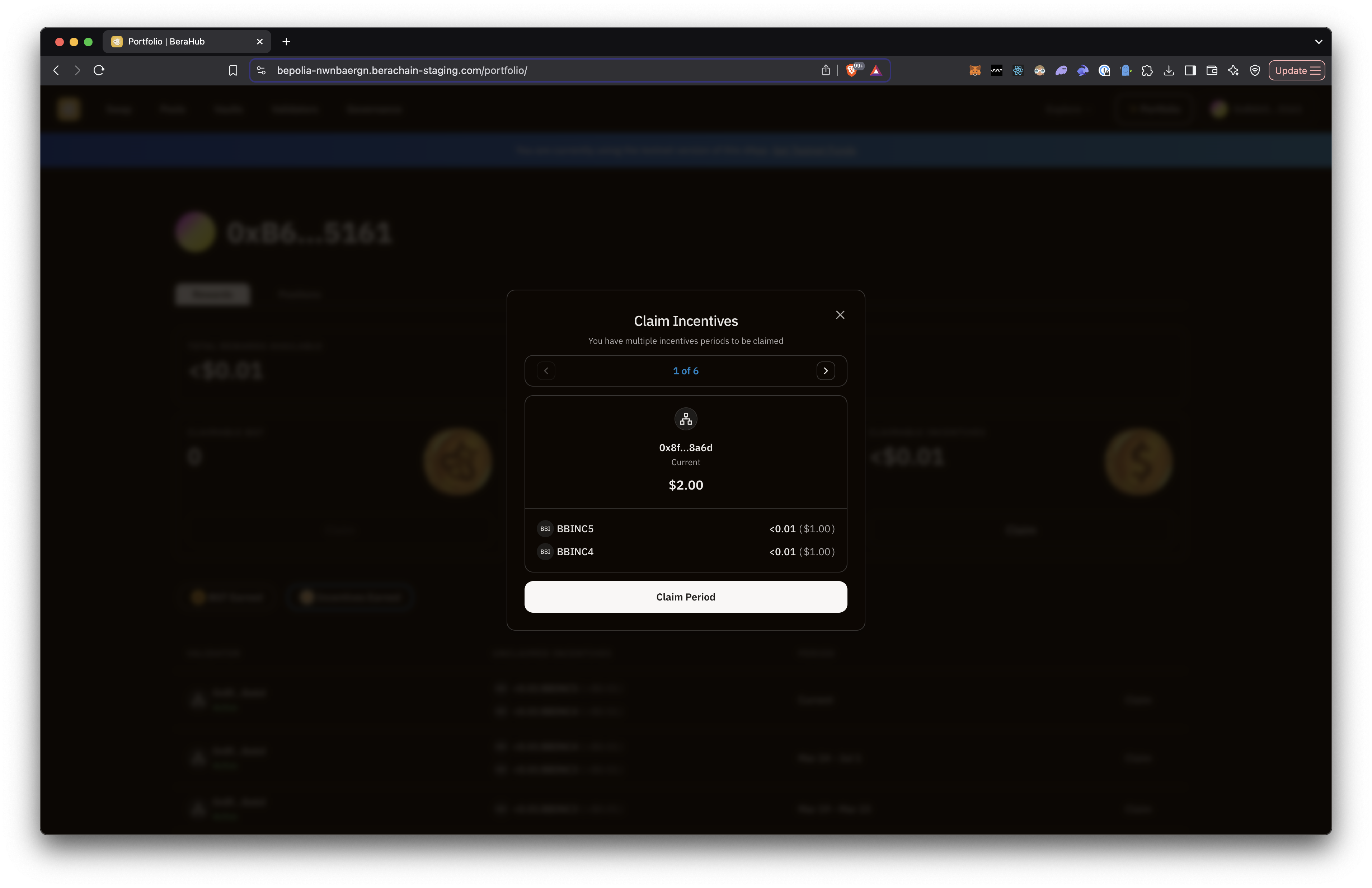Open the black wave-logo extension
Viewport: 1372px width, 888px height.
click(x=996, y=70)
